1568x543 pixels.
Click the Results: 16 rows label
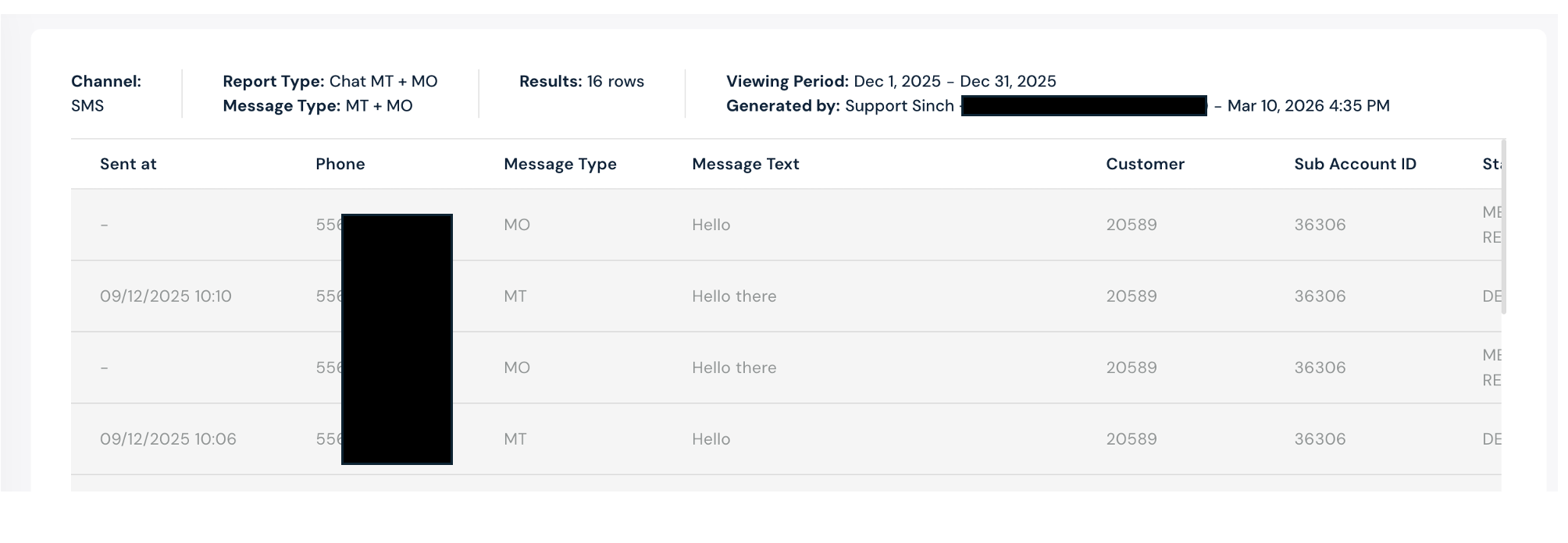[582, 81]
